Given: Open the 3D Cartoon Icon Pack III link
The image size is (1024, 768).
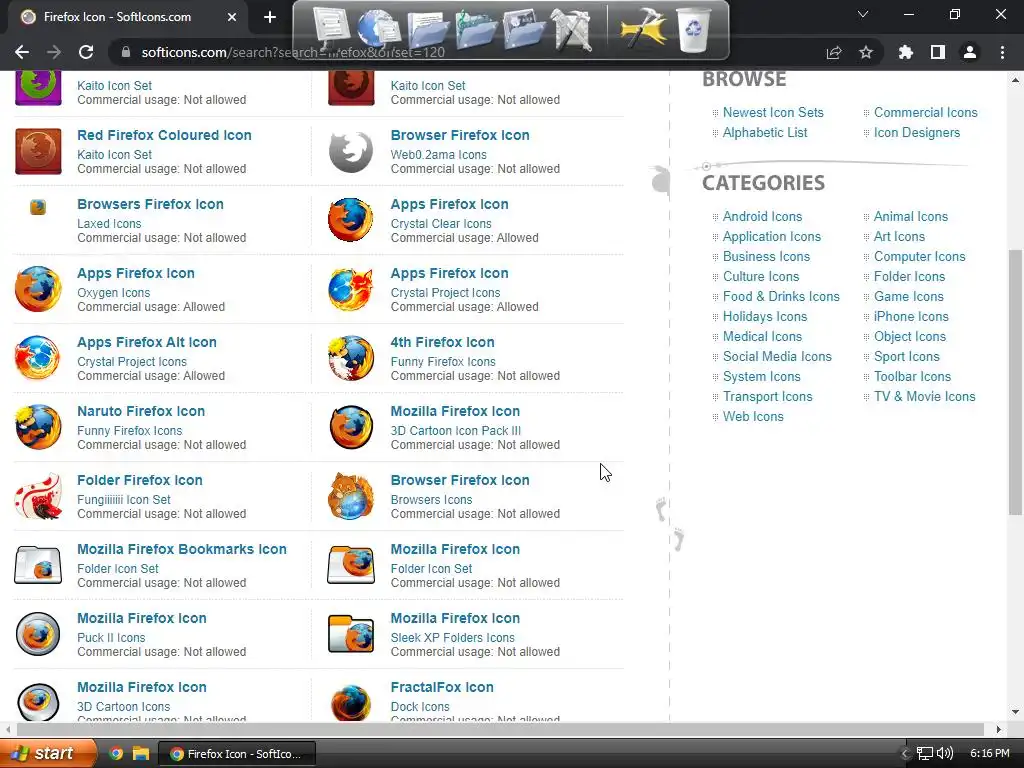Looking at the screenshot, I should click(x=455, y=430).
